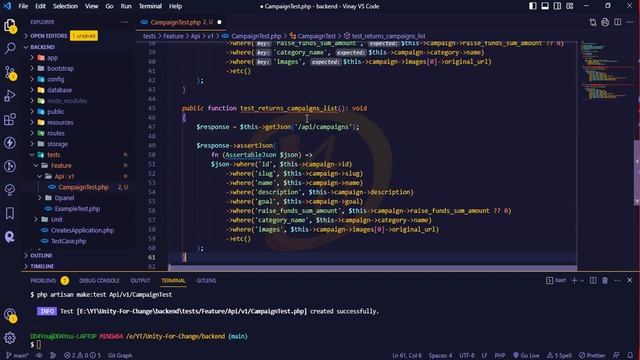Image resolution: width=640 pixels, height=360 pixels.
Task: Click main branch indicator in status bar
Action: coord(17,356)
